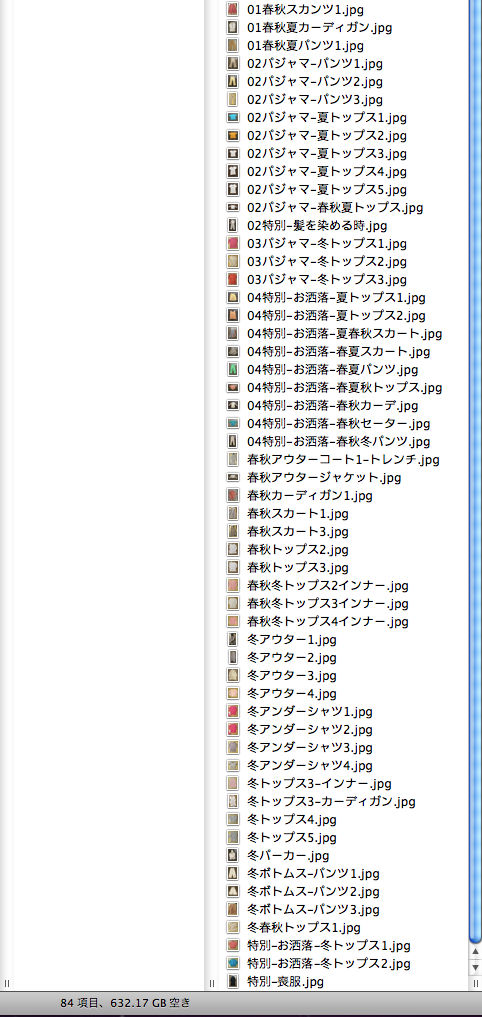Click the thumbnail icon of 01春秋スカンツ1.jpg
Screen dimensions: 482x1017
click(x=233, y=10)
